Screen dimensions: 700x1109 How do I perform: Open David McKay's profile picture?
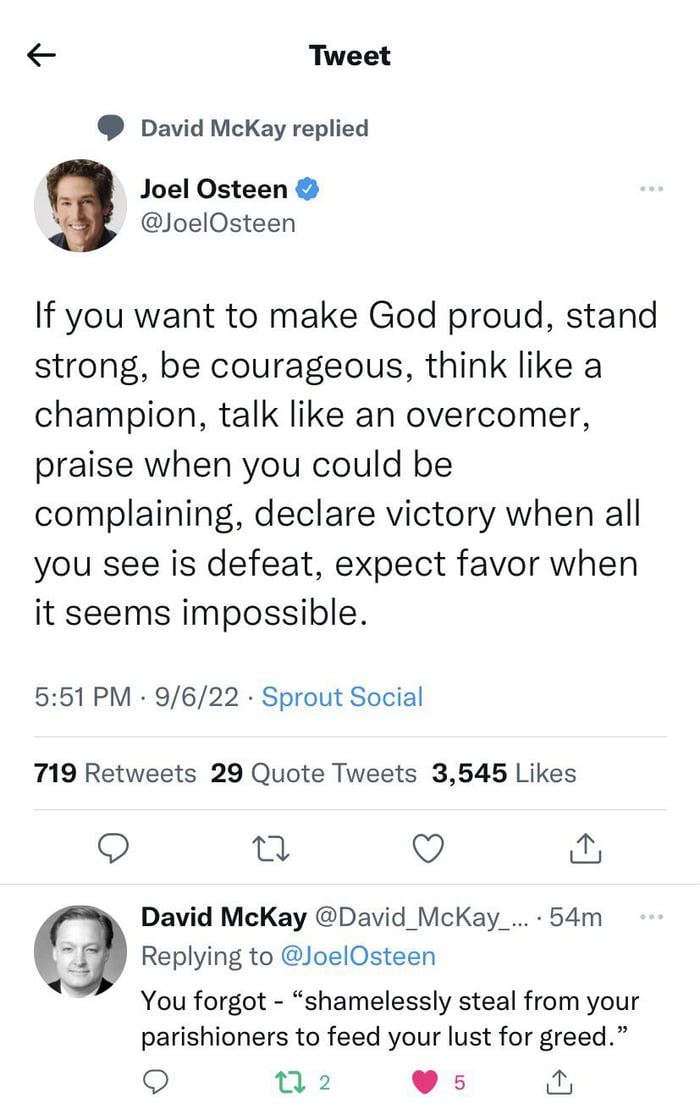pyautogui.click(x=81, y=951)
